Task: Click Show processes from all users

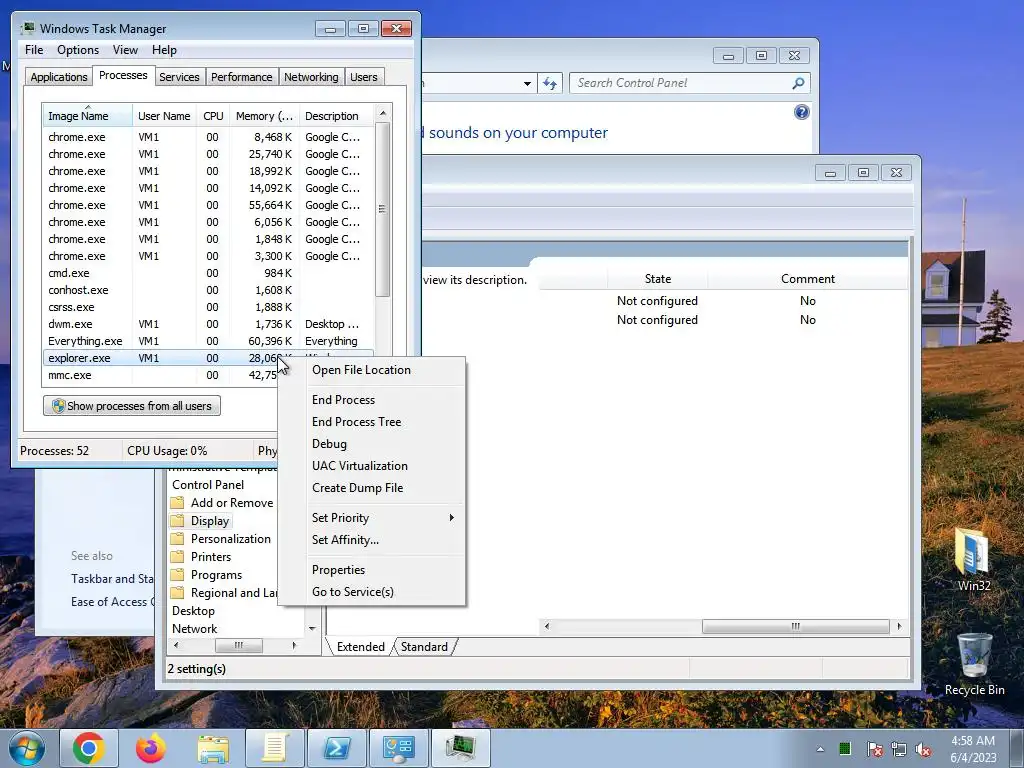Action: [x=132, y=406]
